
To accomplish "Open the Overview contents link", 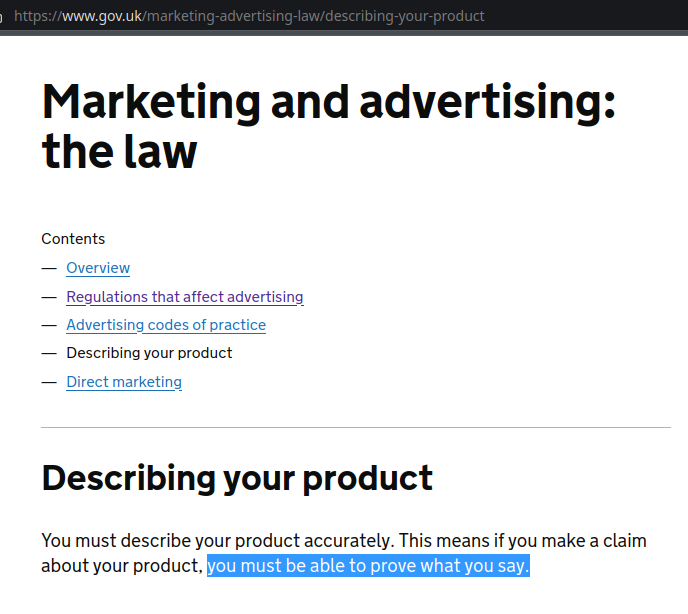I will coord(98,268).
